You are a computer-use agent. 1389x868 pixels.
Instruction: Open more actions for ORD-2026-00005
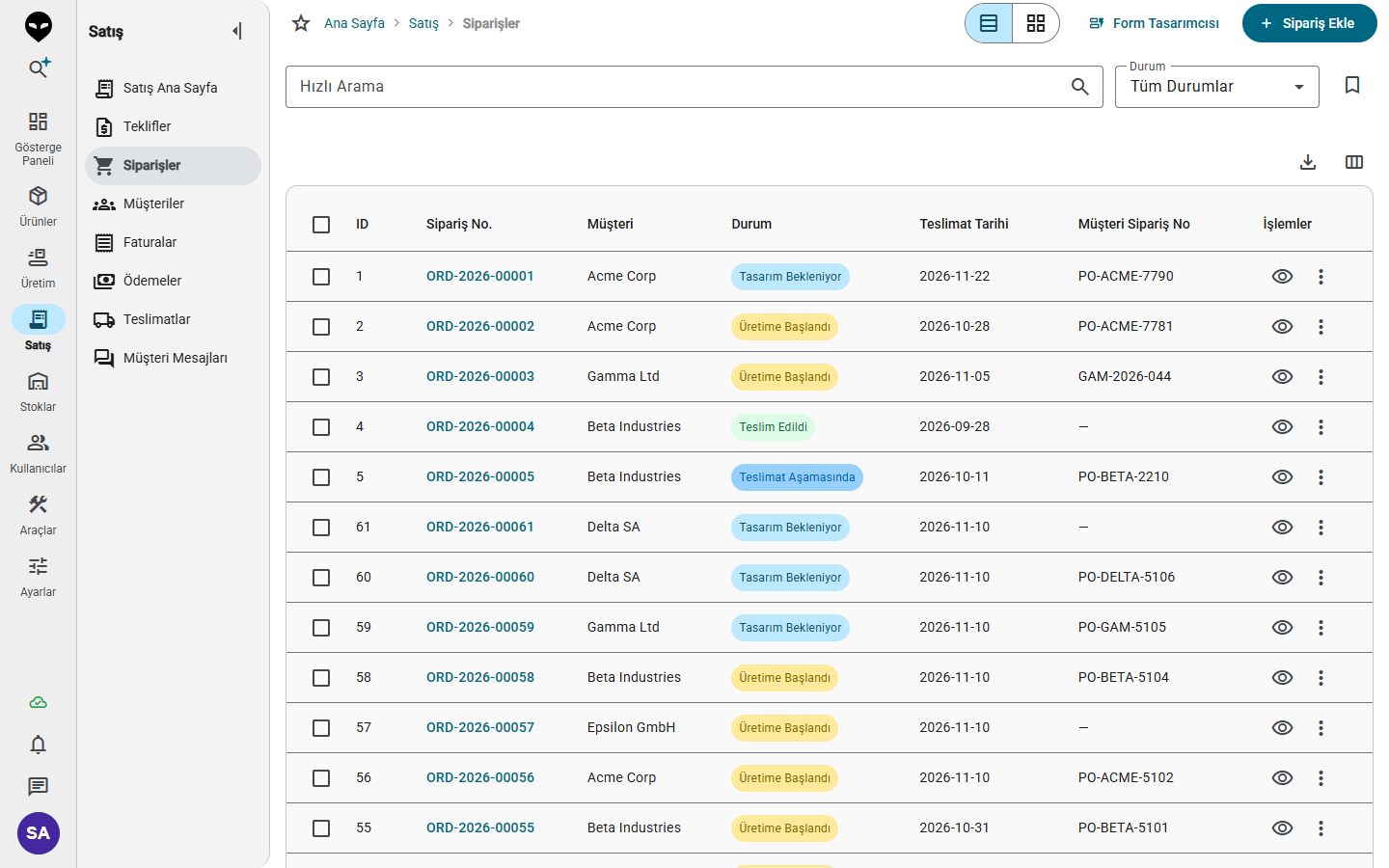(1321, 477)
